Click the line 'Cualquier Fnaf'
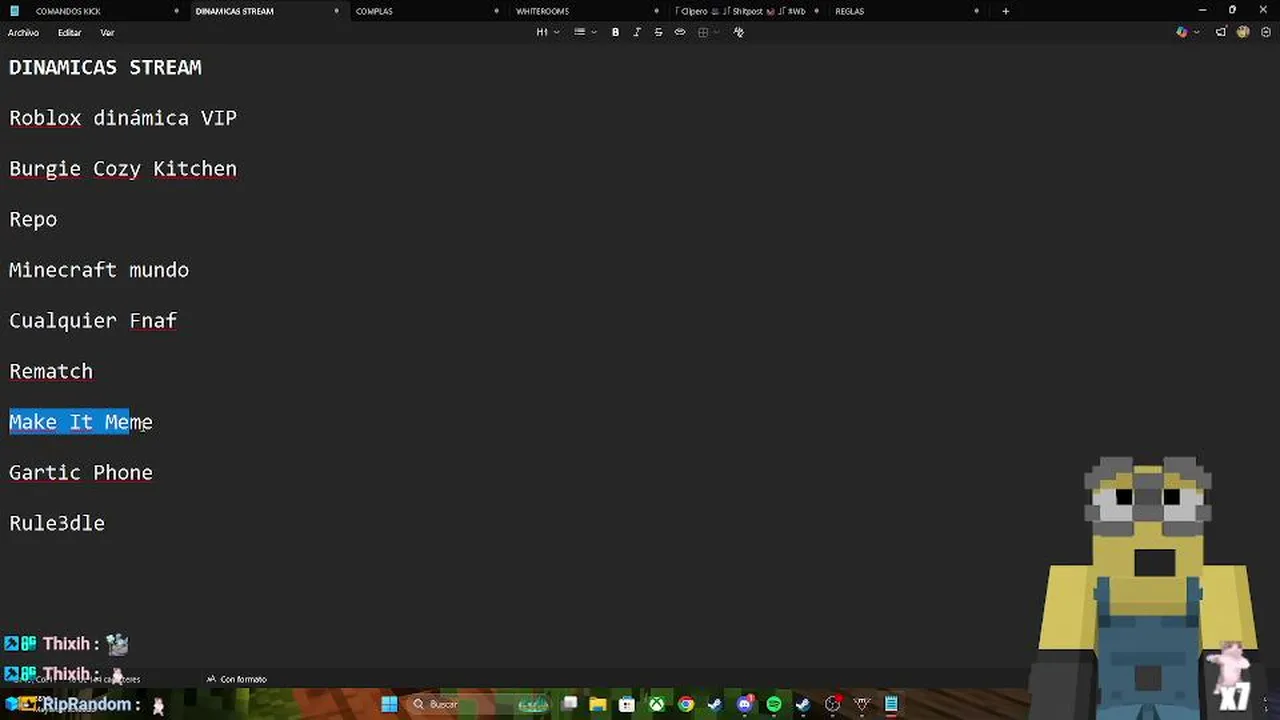 click(93, 321)
